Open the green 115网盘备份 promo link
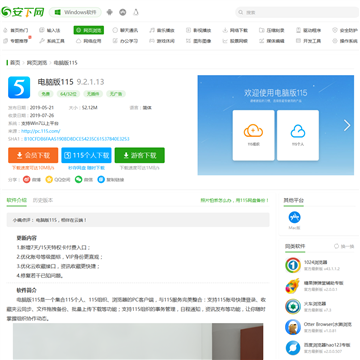Viewport: 360px width, 360px height. pos(235,200)
